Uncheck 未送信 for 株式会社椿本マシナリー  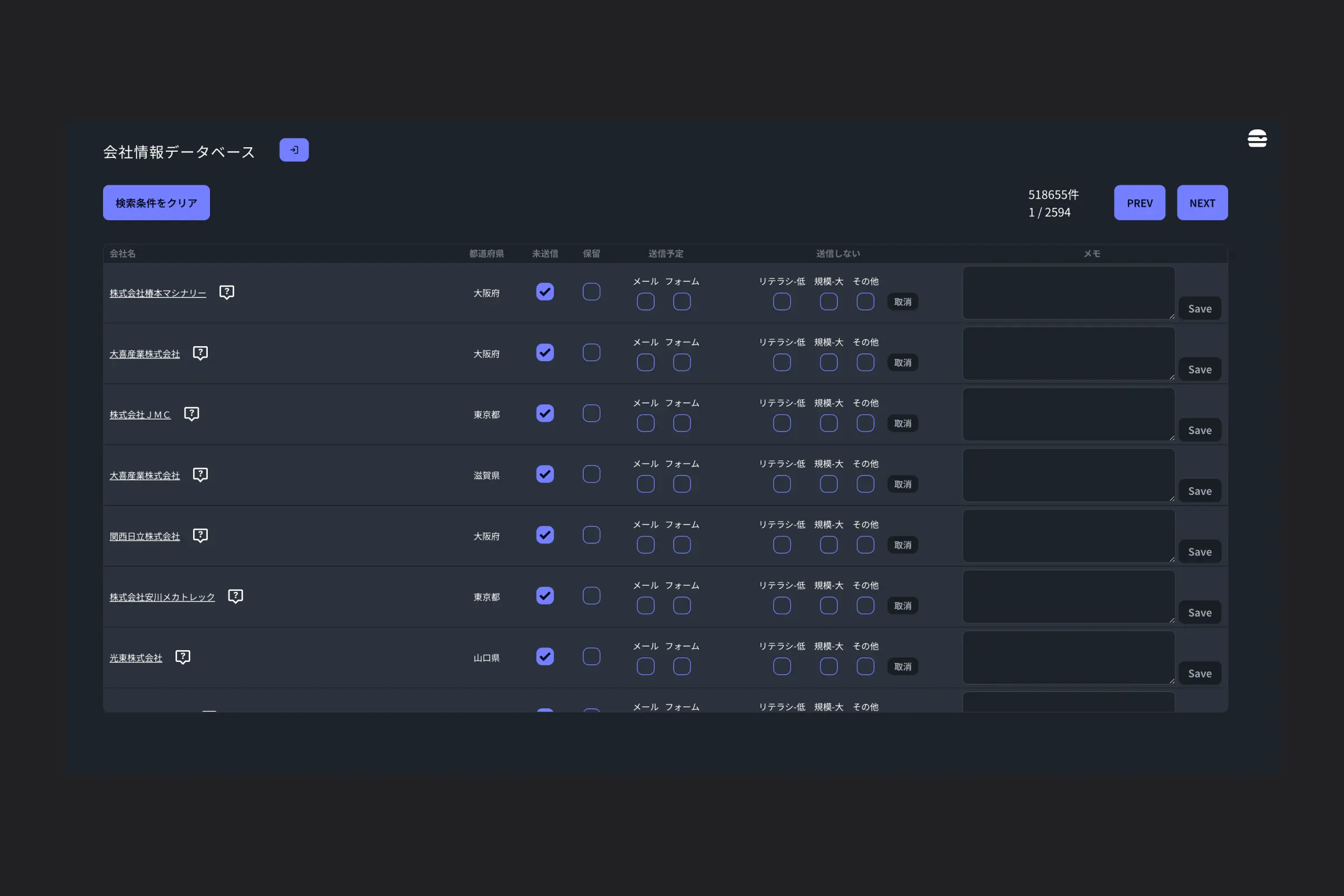pyautogui.click(x=544, y=291)
